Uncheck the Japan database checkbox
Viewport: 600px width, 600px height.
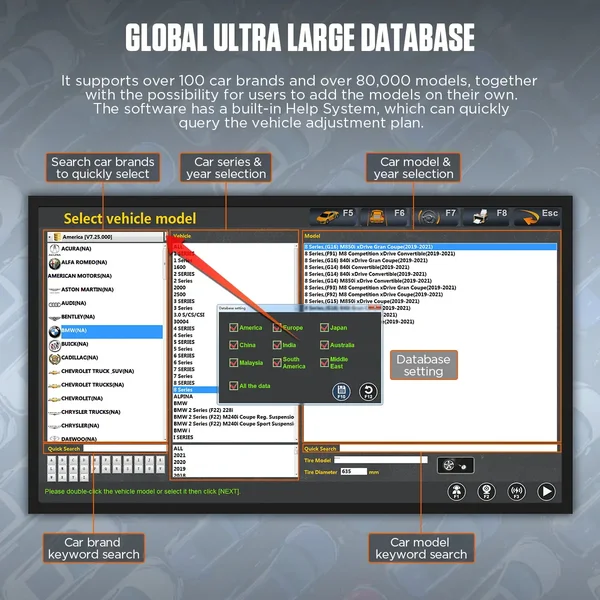click(x=324, y=328)
